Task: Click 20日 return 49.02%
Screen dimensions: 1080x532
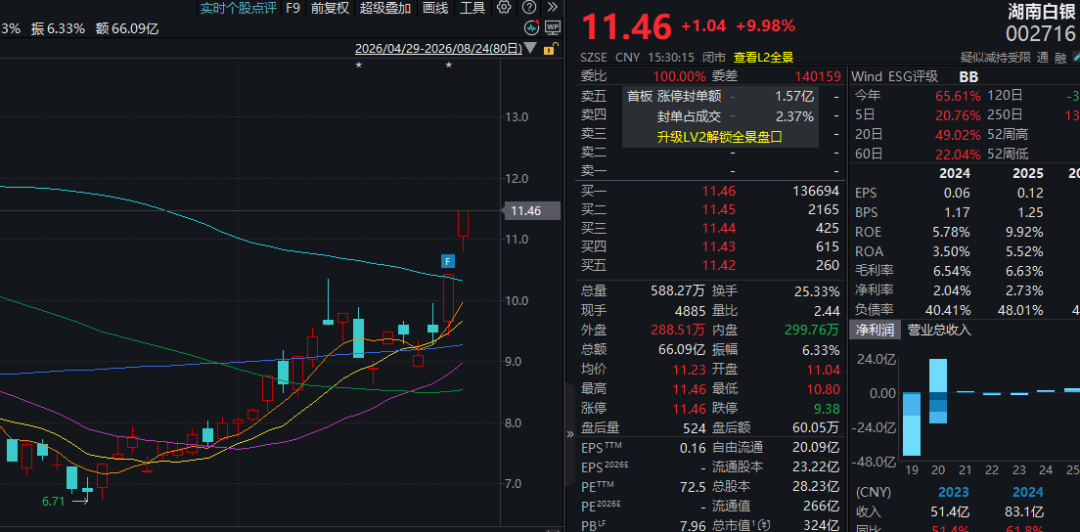Action: coord(958,135)
